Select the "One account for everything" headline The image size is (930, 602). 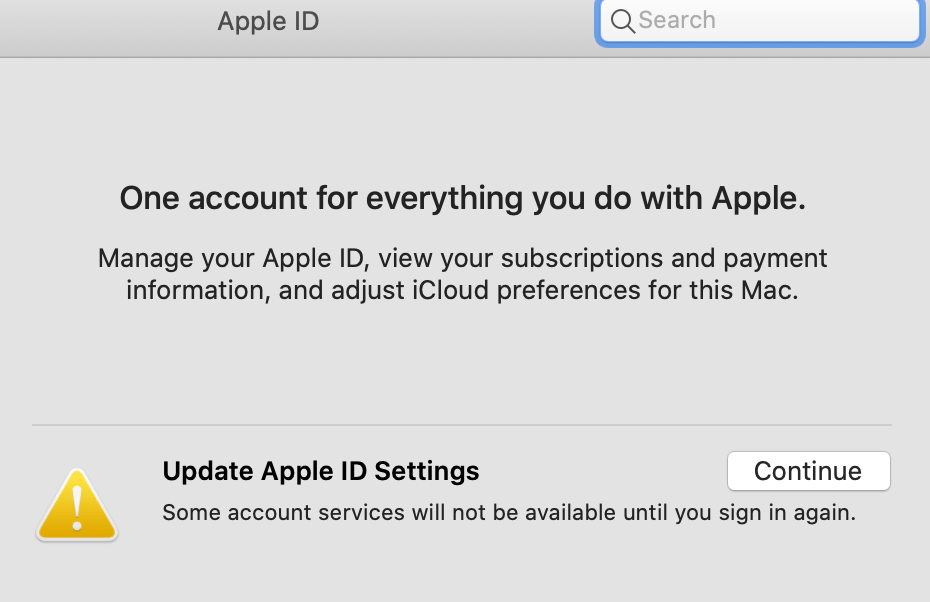point(462,198)
